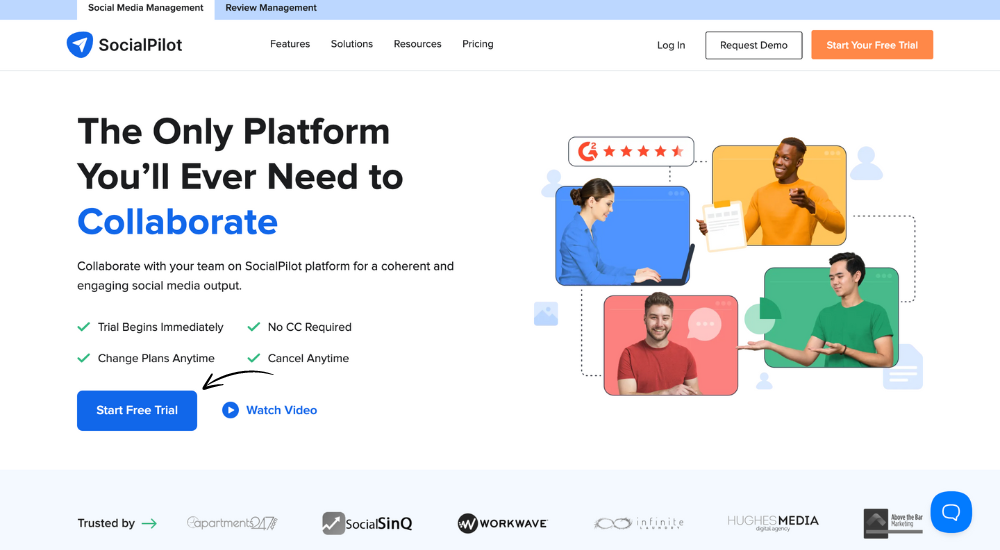Click the Above the Bar Marketing logo
Viewport: 1000px width, 550px height.
(893, 523)
